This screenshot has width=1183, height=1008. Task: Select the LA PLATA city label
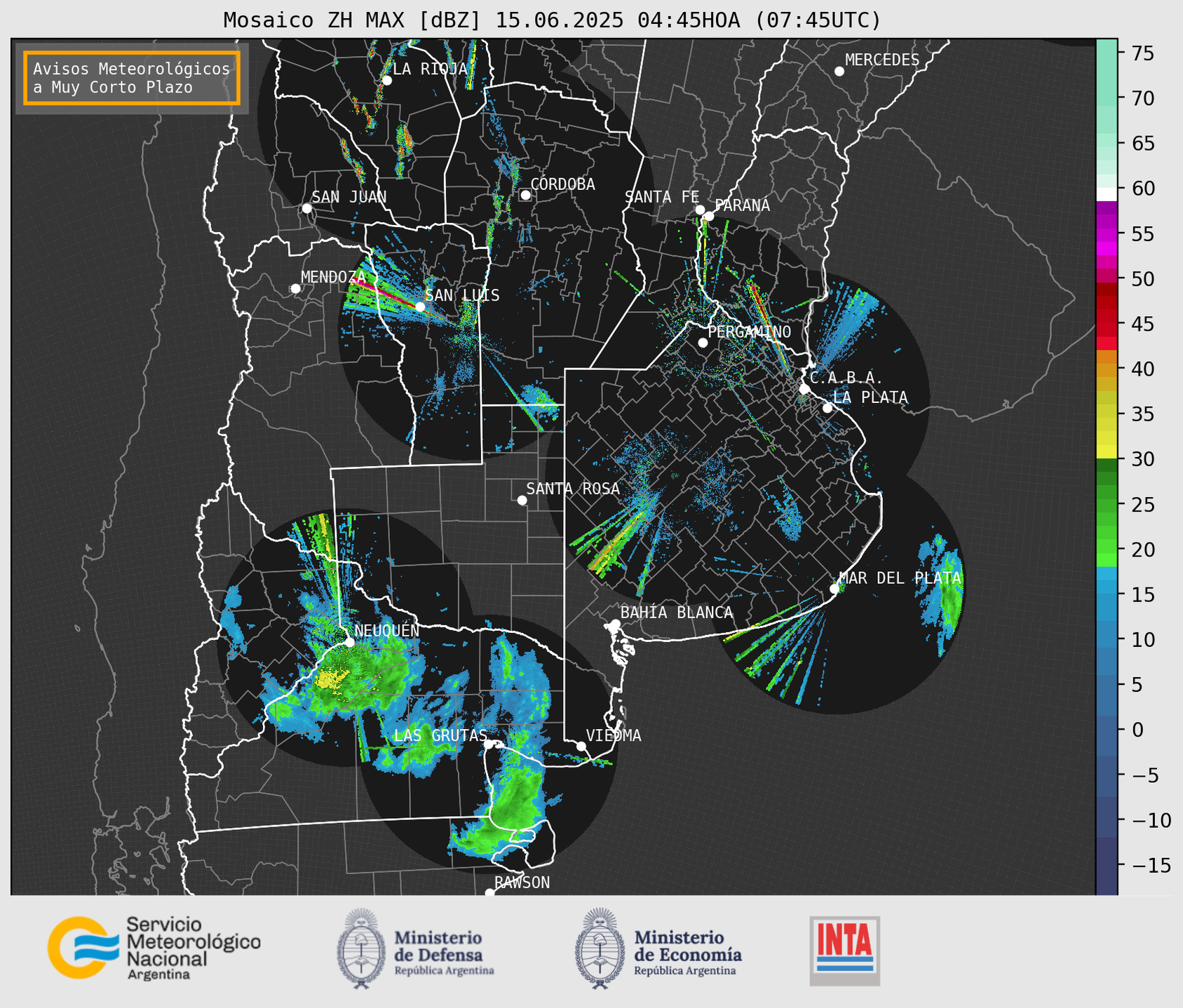tap(870, 397)
